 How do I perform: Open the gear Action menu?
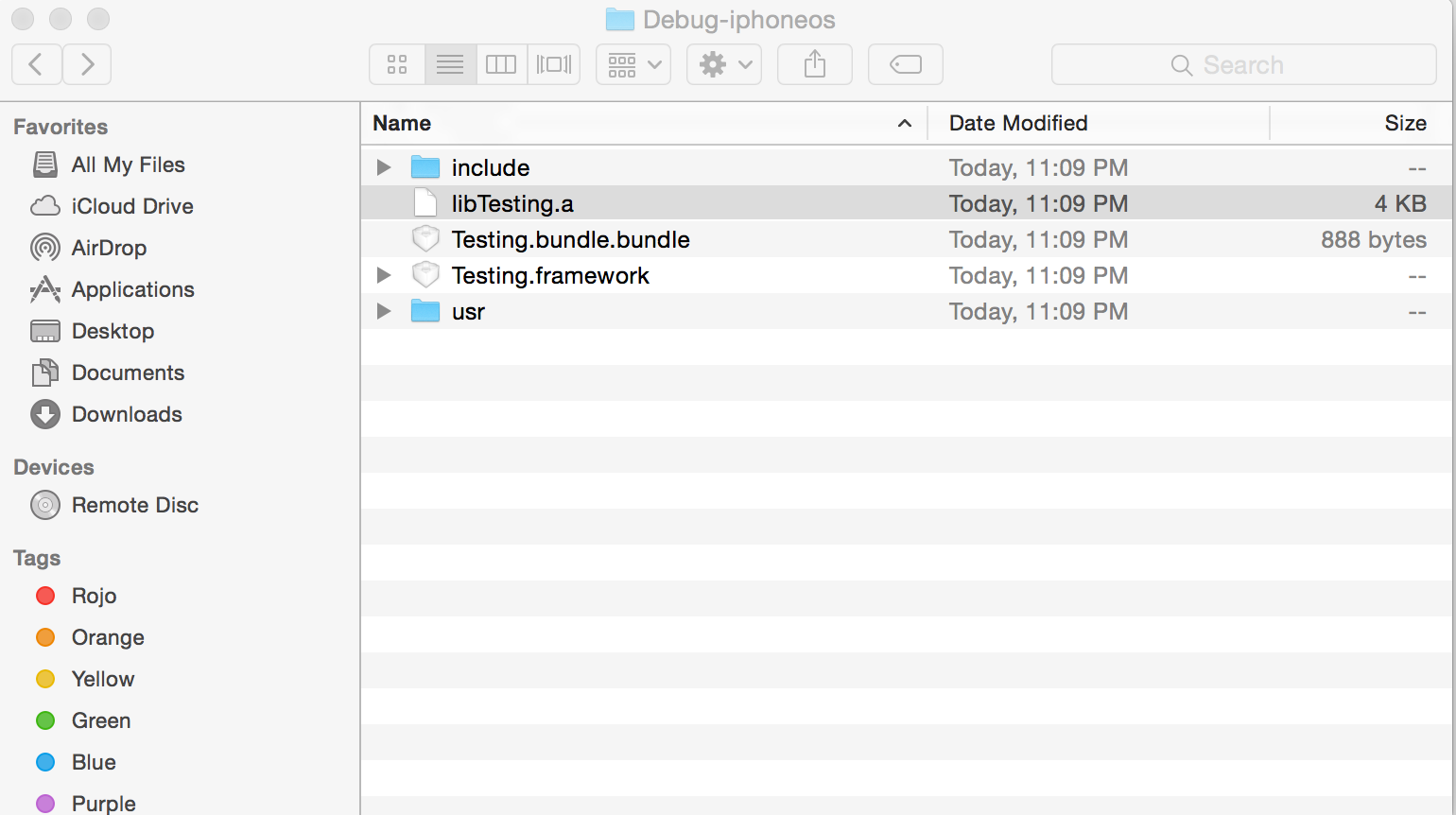tap(724, 64)
